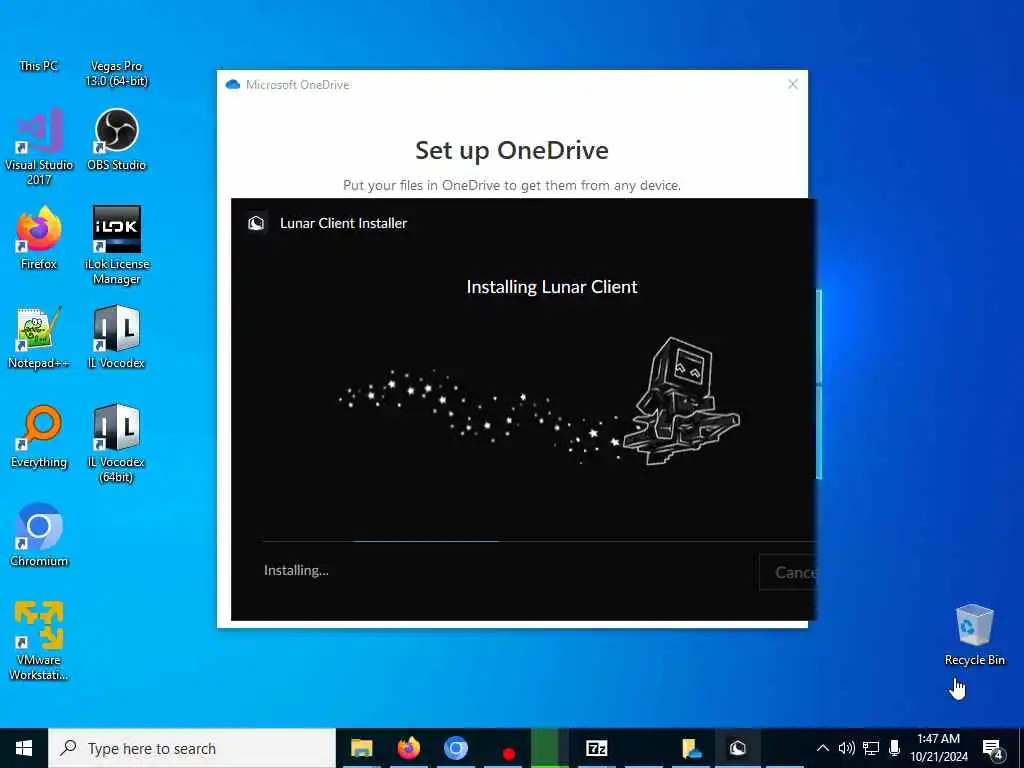
Task: Open network status tray icon
Action: click(871, 748)
